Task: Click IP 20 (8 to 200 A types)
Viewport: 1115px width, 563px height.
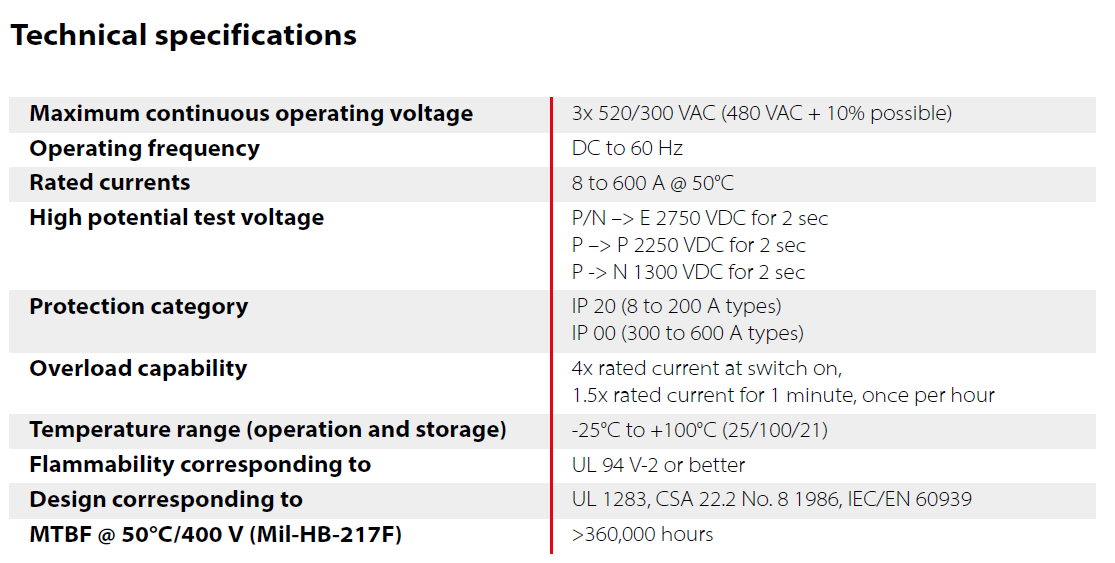Action: point(676,306)
